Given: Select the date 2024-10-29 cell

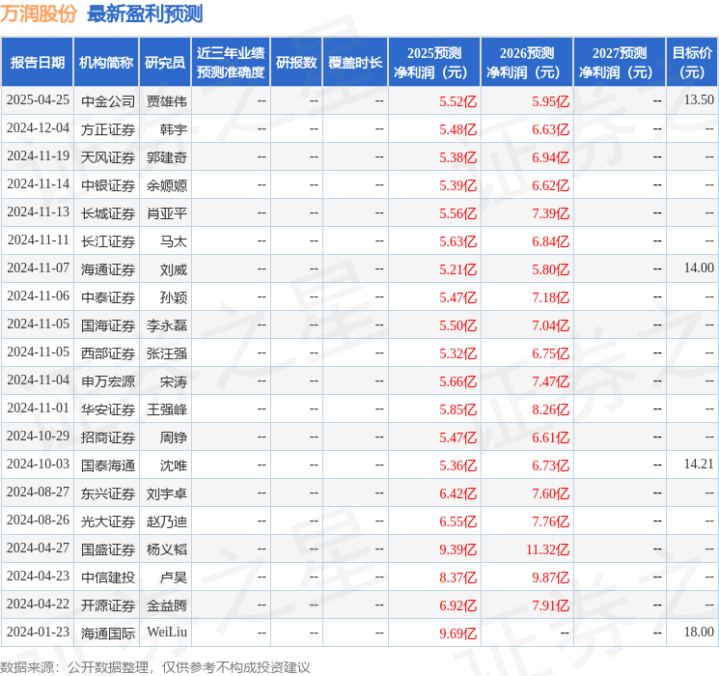Looking at the screenshot, I should click(x=38, y=437).
